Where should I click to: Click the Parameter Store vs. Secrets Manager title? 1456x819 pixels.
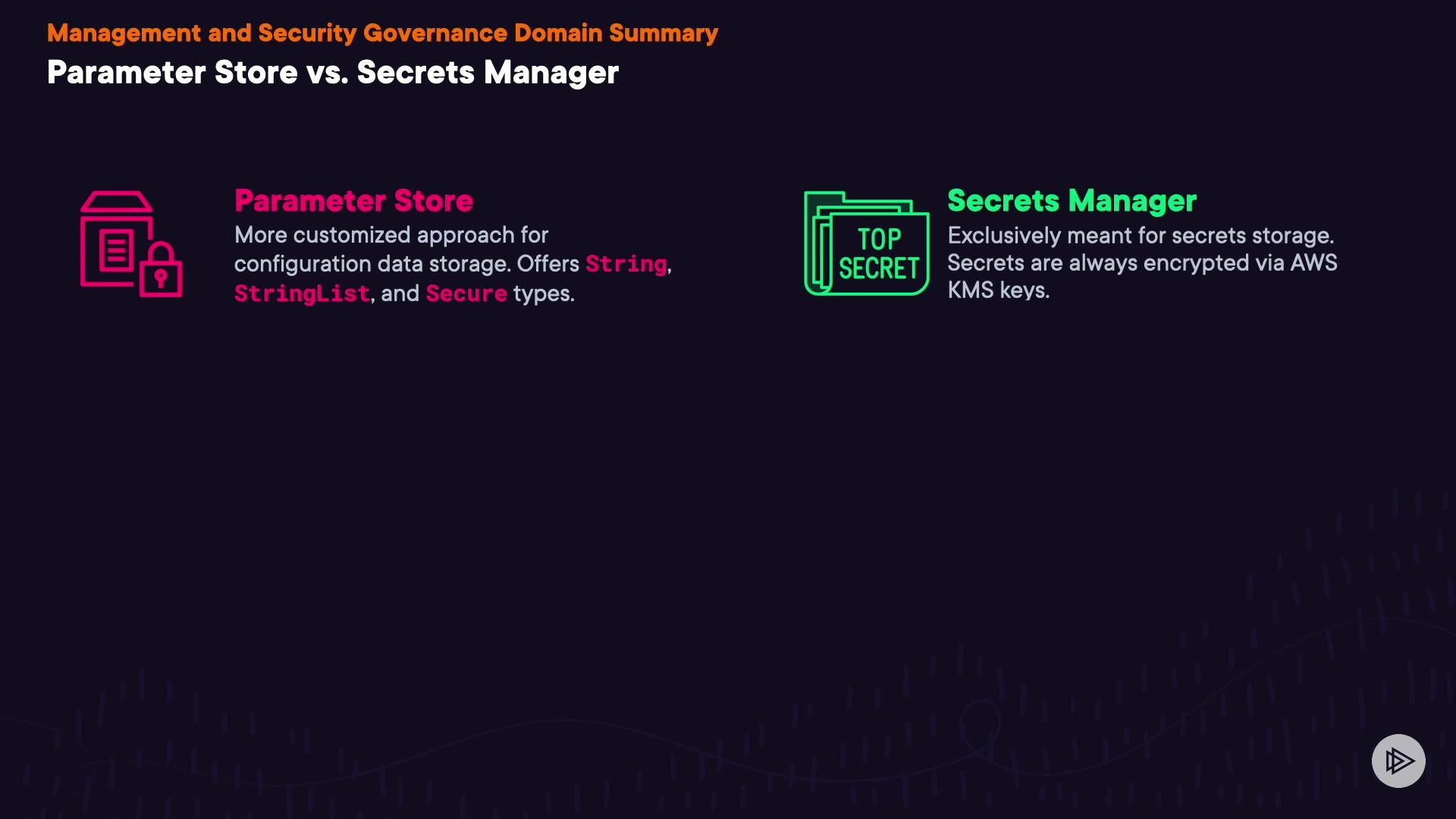pyautogui.click(x=332, y=73)
